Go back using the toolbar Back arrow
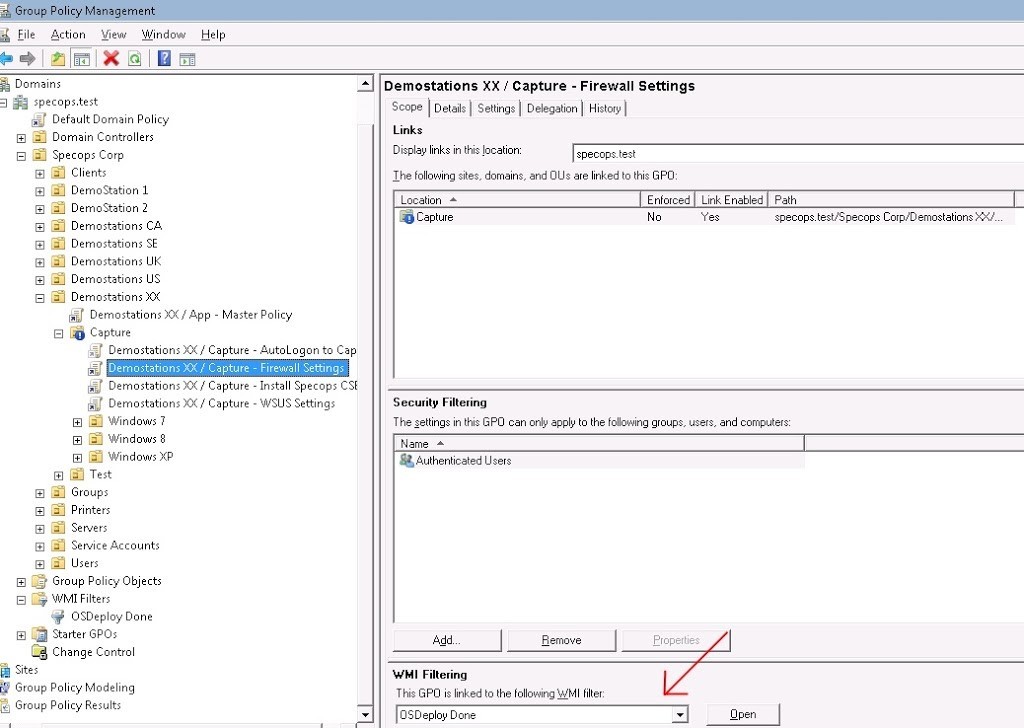Screen dimensions: 1024x728 [7, 59]
